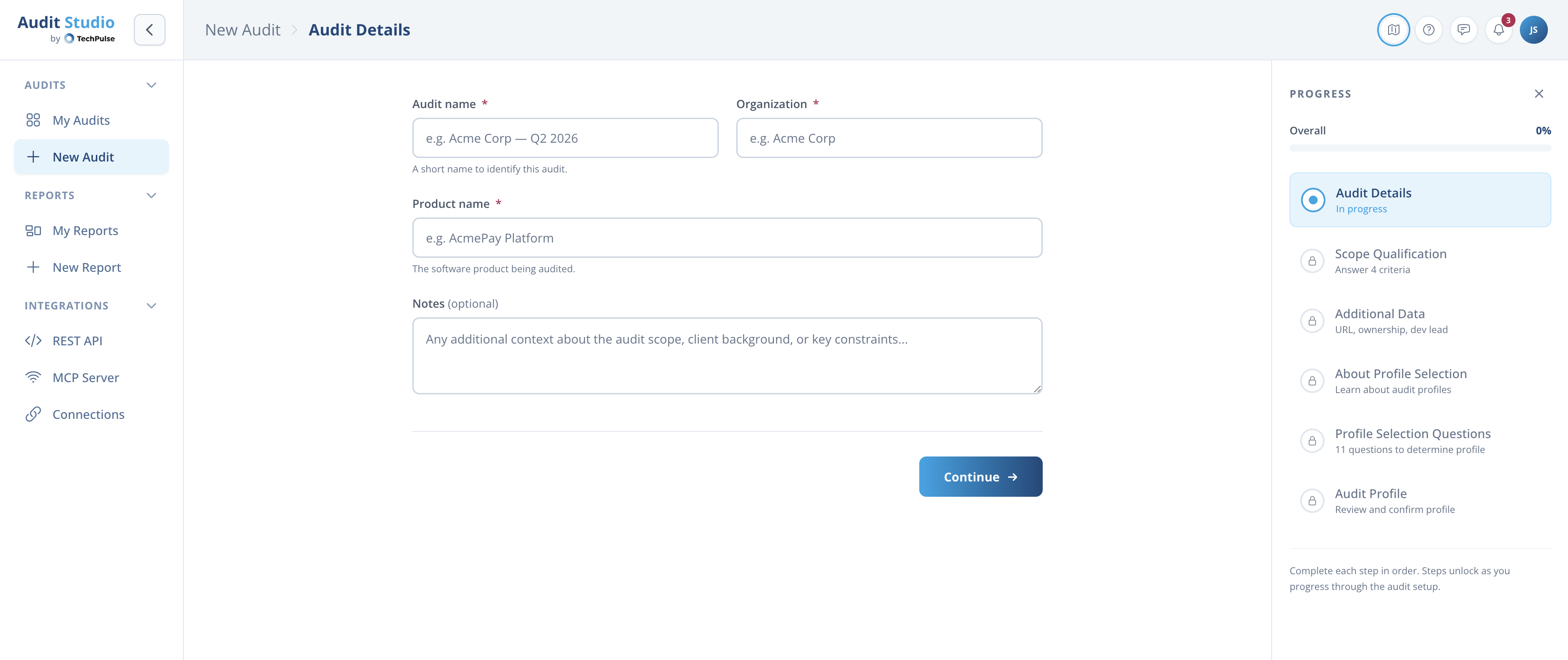
Task: Click lock icon for Profile Selection Questions
Action: [x=1312, y=441]
